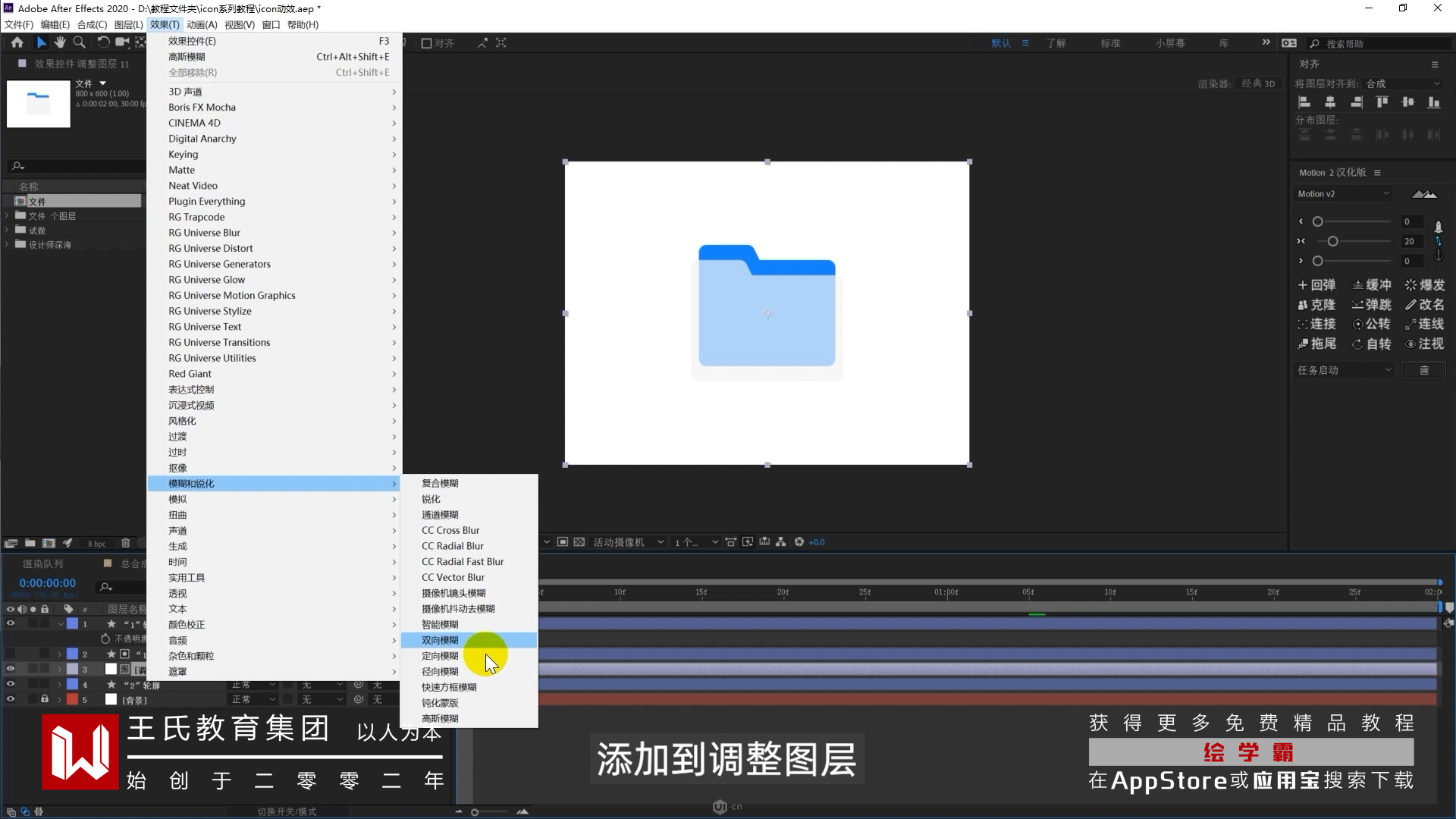Open the 任务启动 dropdown
1456x819 pixels.
(1343, 370)
